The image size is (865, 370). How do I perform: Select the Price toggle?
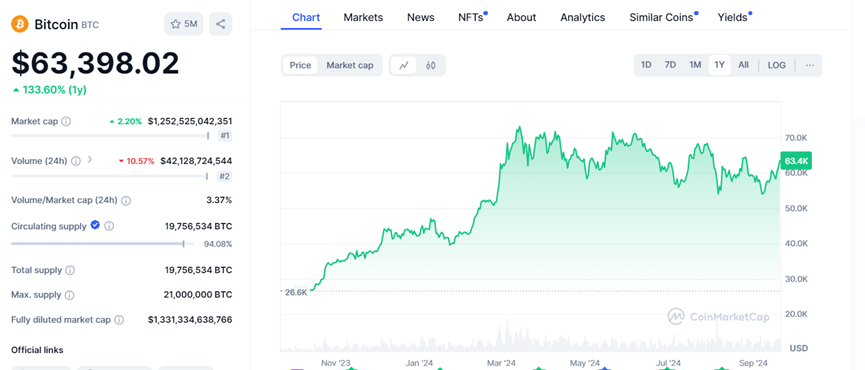(301, 65)
